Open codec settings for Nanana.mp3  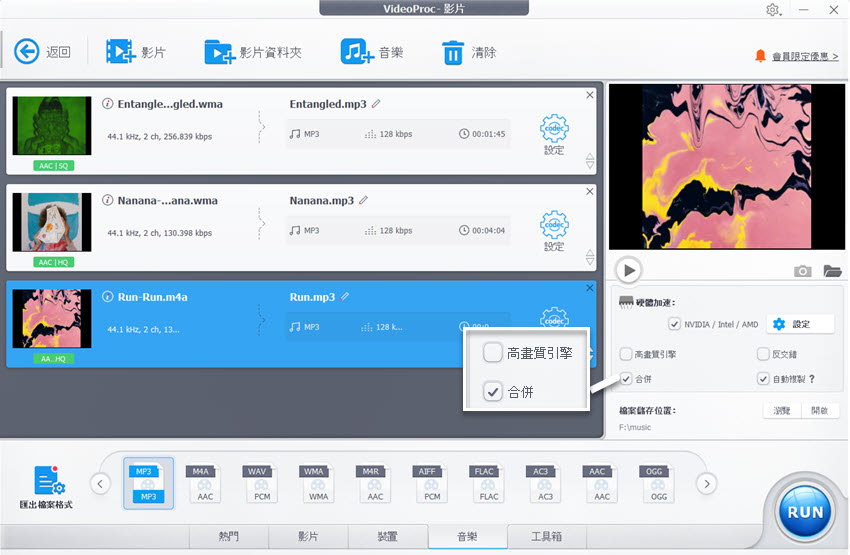[554, 231]
